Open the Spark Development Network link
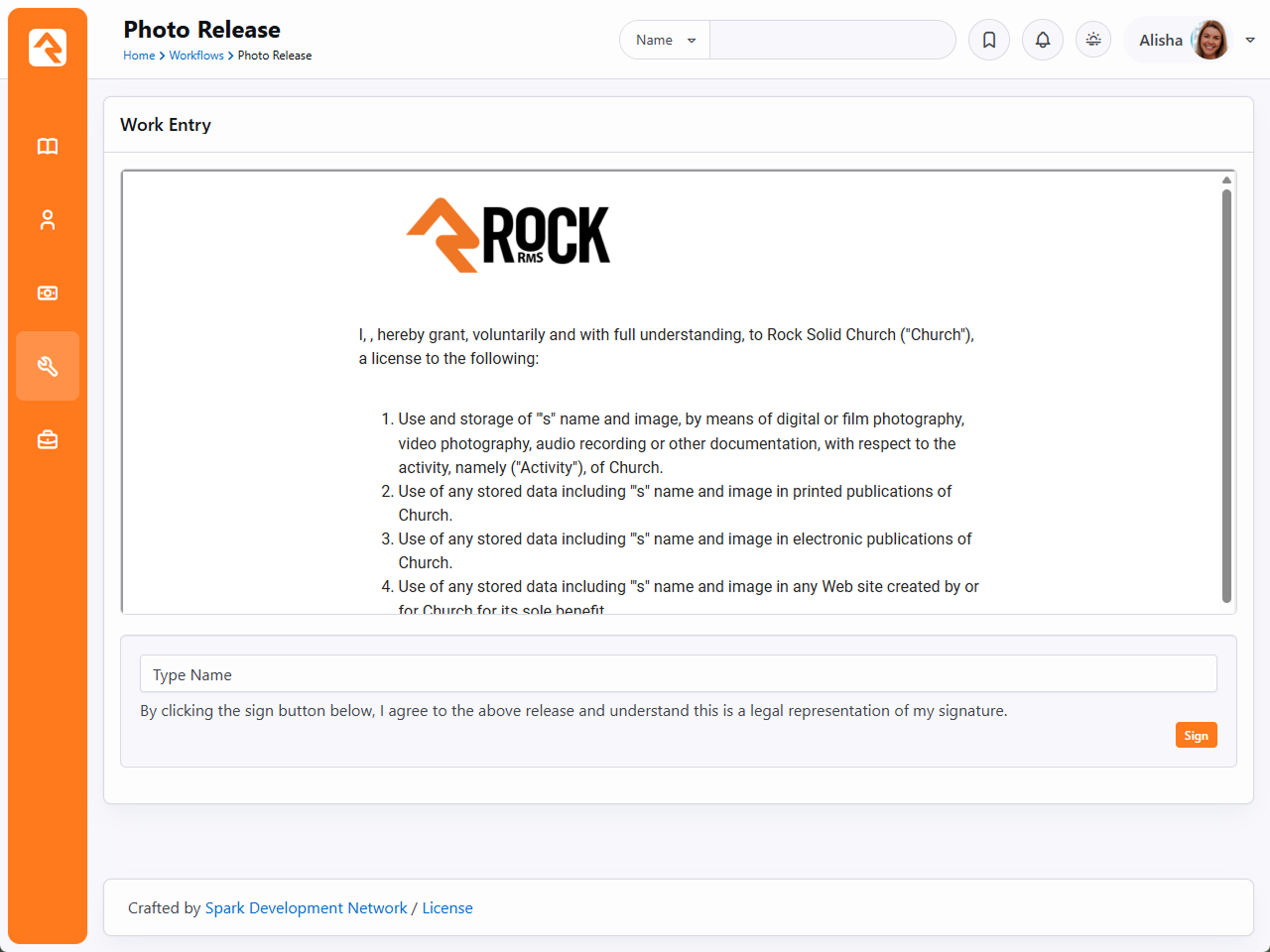 coord(306,908)
